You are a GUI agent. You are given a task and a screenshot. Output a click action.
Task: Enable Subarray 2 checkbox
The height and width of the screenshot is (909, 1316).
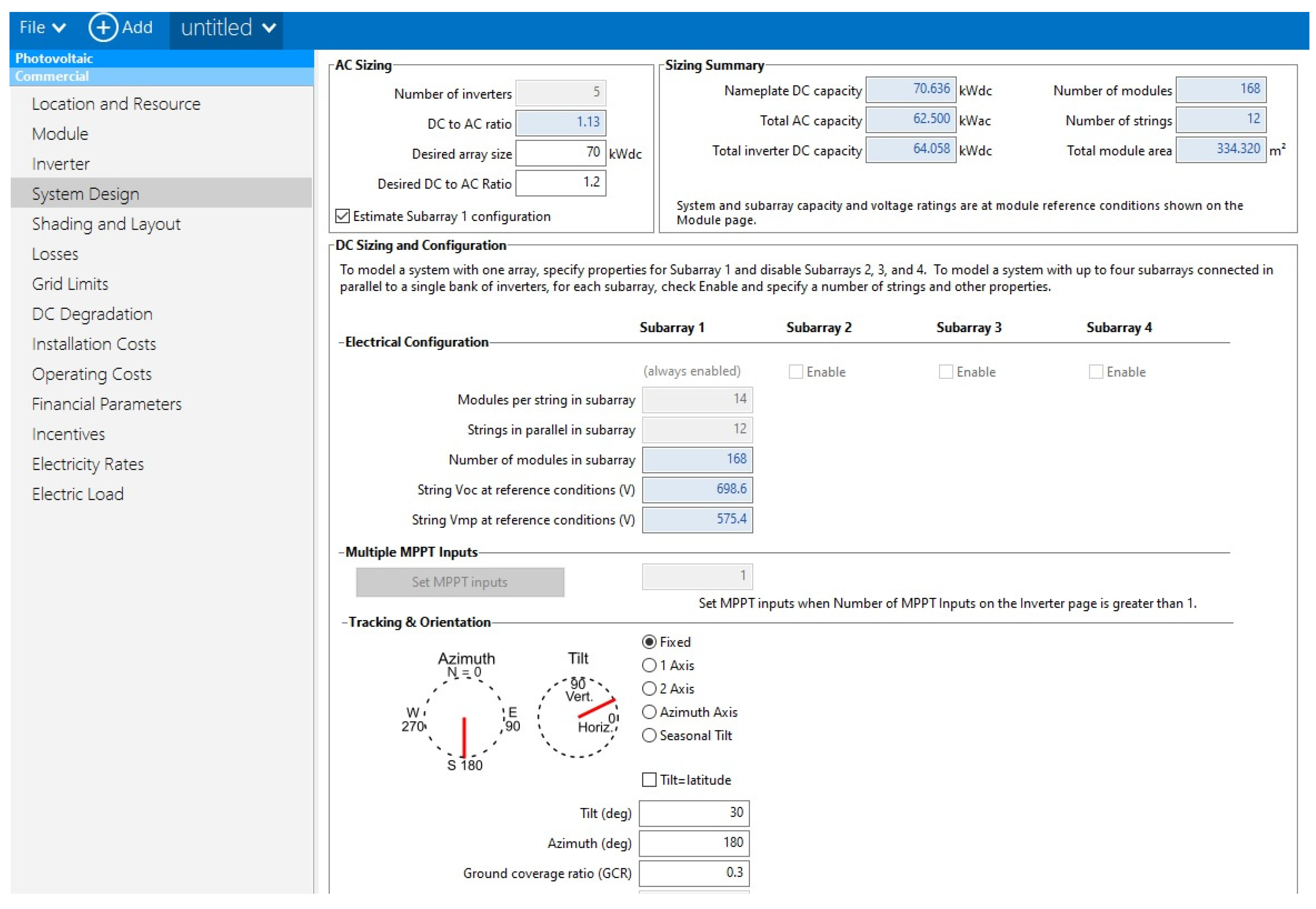click(x=796, y=373)
